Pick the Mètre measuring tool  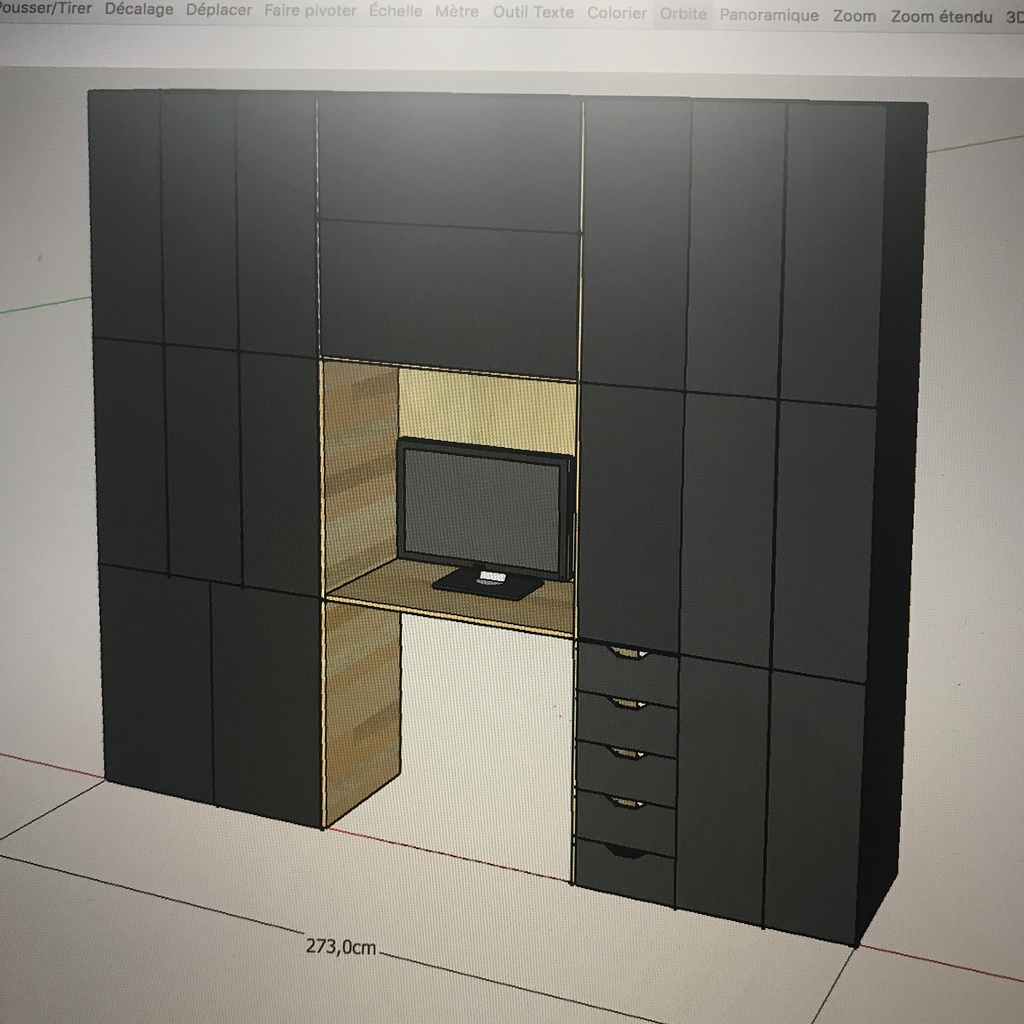pos(456,11)
